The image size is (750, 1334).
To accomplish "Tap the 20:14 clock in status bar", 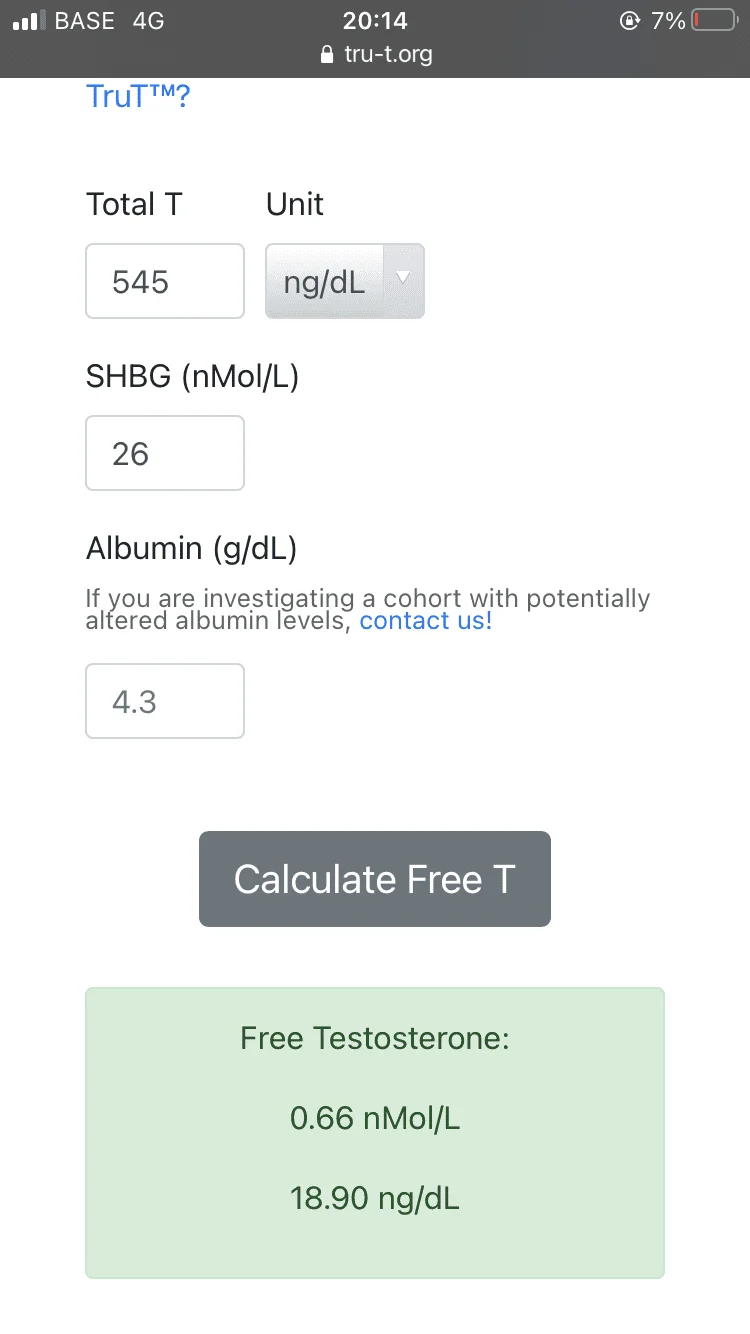I will [375, 21].
